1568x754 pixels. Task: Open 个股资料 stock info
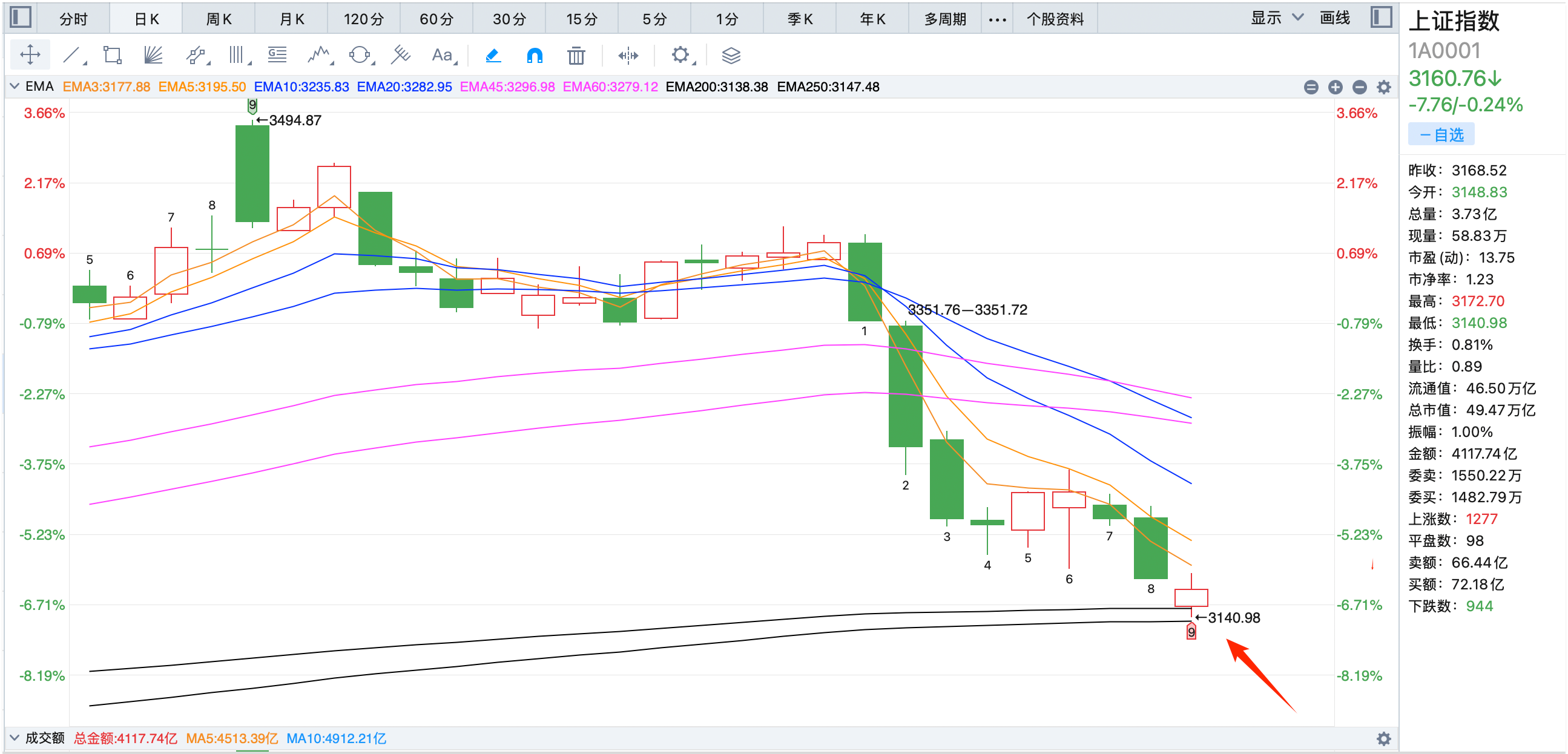(1055, 19)
